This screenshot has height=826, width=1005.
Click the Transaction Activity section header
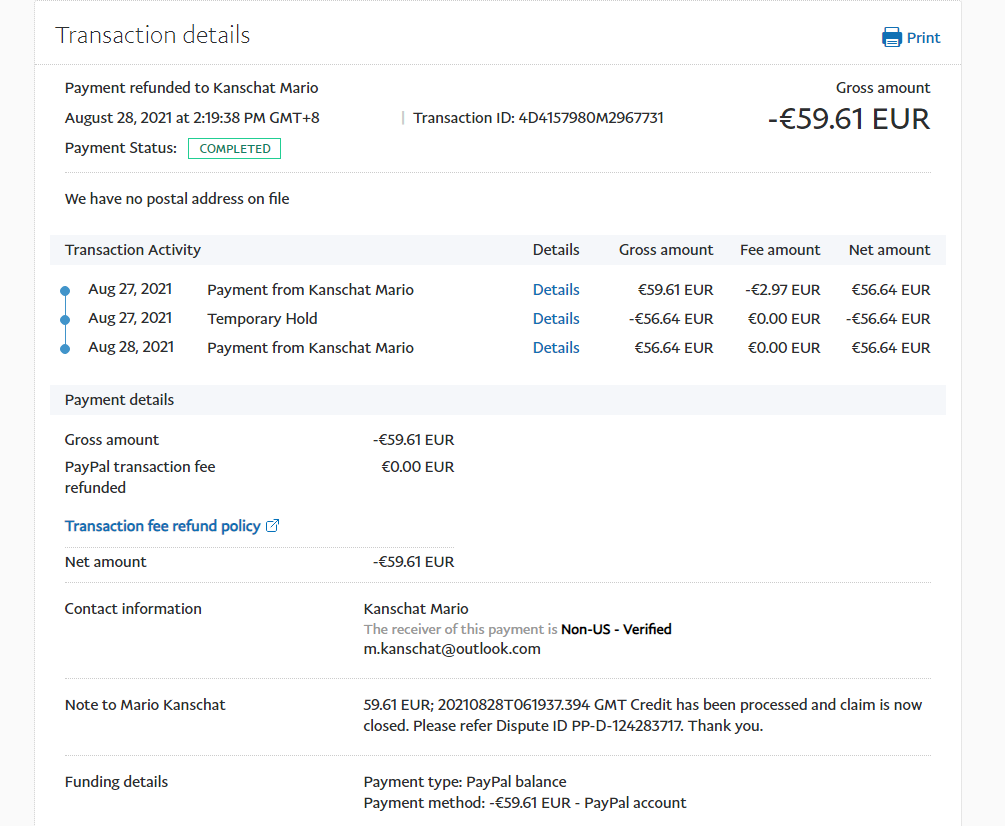tap(133, 250)
